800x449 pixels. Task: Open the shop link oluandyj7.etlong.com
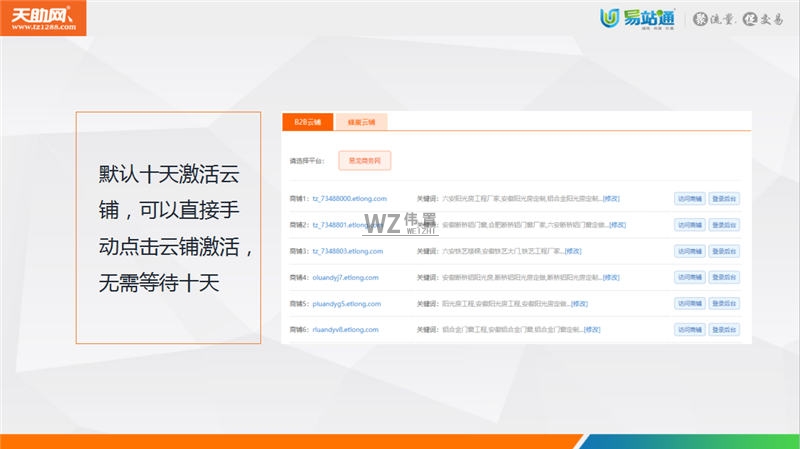[345, 278]
